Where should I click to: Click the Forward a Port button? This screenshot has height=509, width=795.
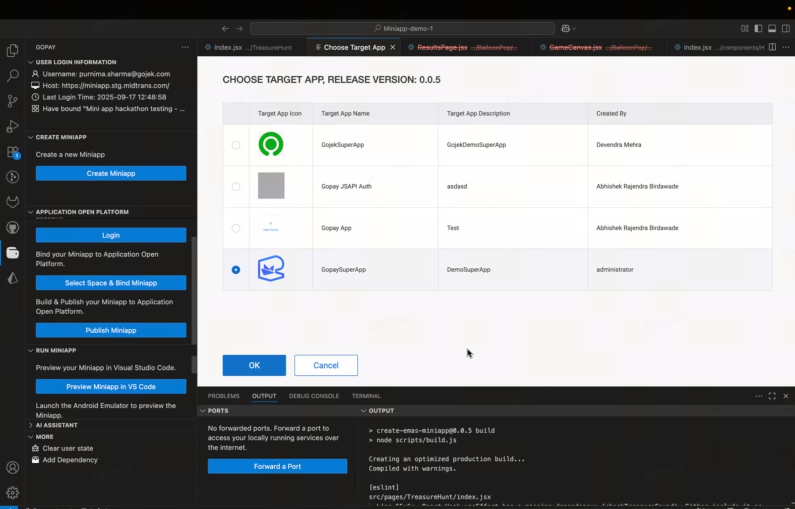pos(277,466)
